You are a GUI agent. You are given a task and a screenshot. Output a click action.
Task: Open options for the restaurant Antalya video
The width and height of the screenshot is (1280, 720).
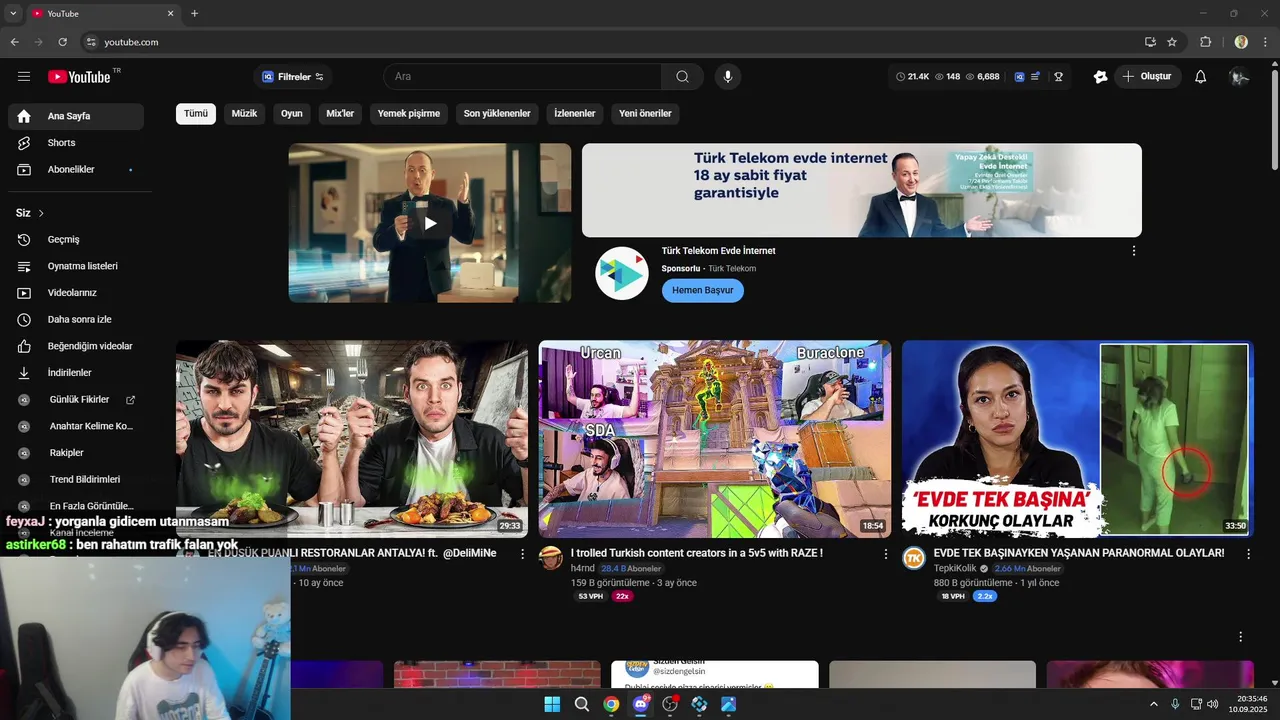pyautogui.click(x=522, y=553)
